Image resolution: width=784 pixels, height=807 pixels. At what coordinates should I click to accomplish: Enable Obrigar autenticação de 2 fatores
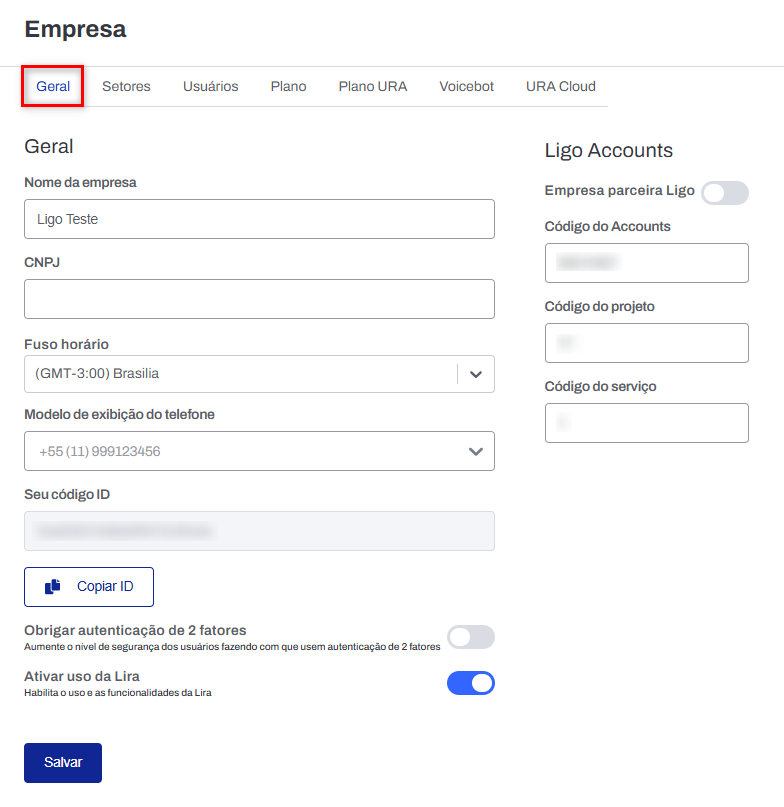[x=470, y=637]
